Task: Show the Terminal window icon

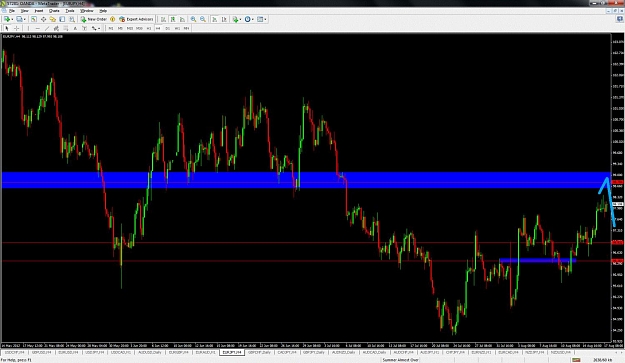Action: (62, 19)
